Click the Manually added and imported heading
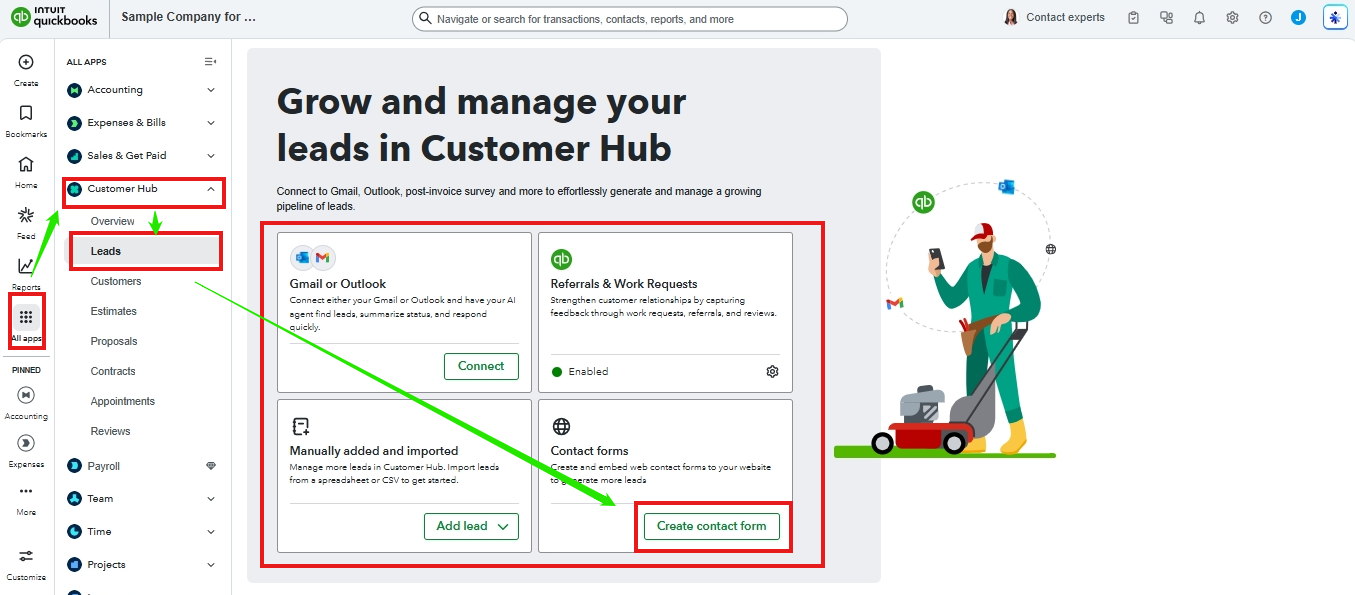 click(x=374, y=451)
